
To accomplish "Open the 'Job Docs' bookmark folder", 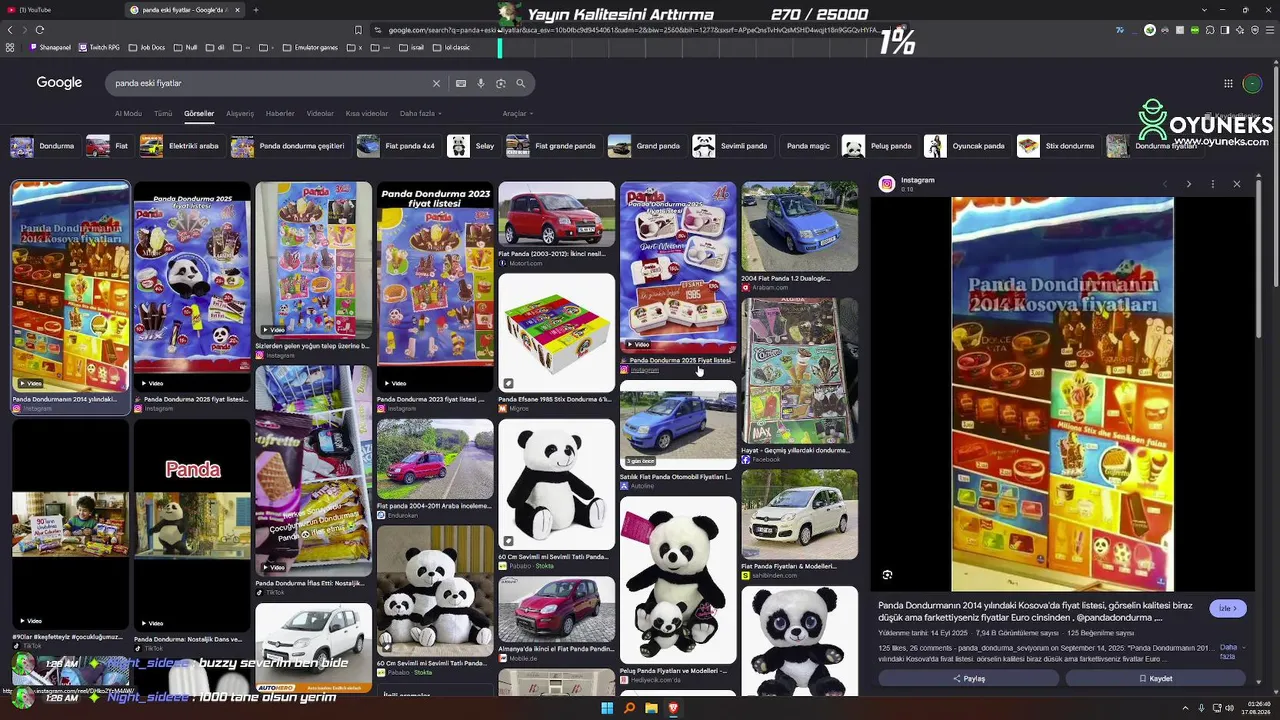I will point(147,47).
